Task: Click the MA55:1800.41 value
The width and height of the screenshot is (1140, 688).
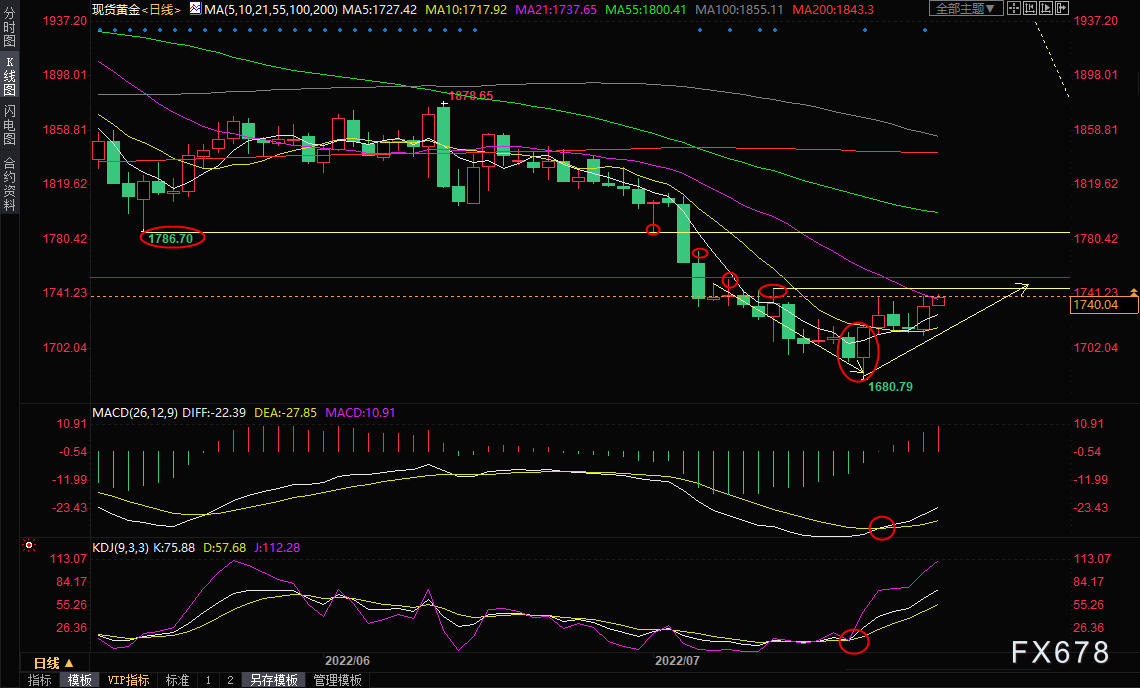Action: click(x=646, y=9)
